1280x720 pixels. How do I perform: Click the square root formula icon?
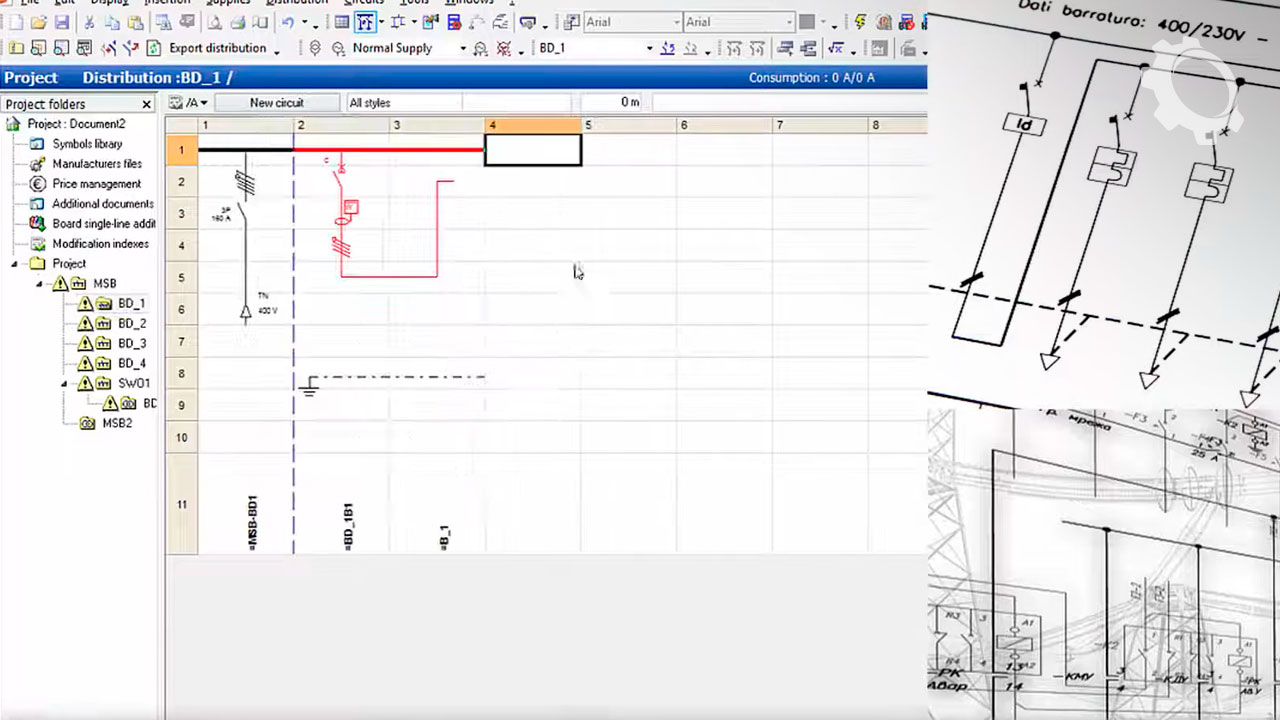click(835, 48)
